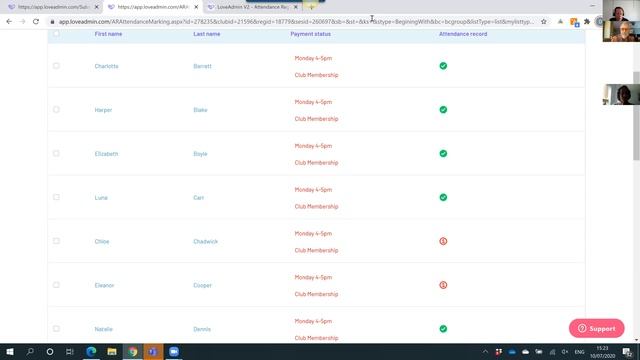The width and height of the screenshot is (640, 360).
Task: Open Windows search from the taskbar
Action: click(30, 351)
